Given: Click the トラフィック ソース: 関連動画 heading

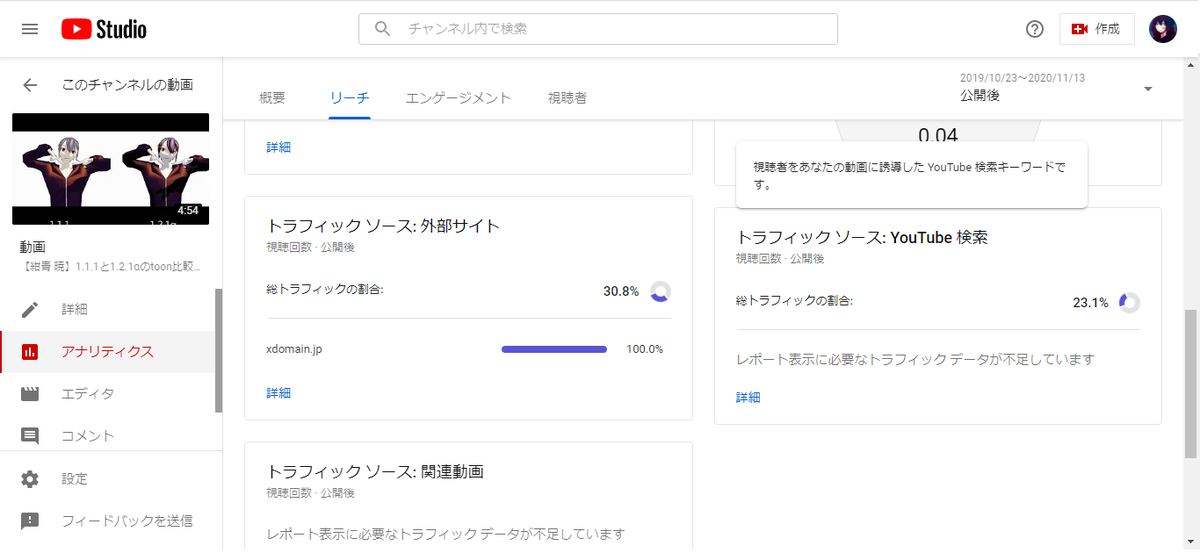Looking at the screenshot, I should 376,471.
